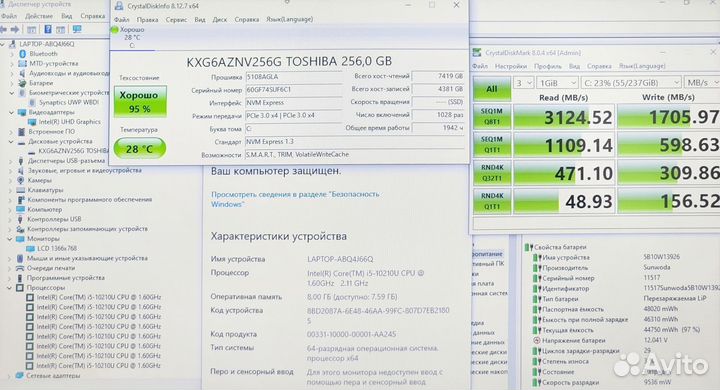Open the 1GiB test size dropdown
This screenshot has height=390, width=720.
tap(557, 83)
